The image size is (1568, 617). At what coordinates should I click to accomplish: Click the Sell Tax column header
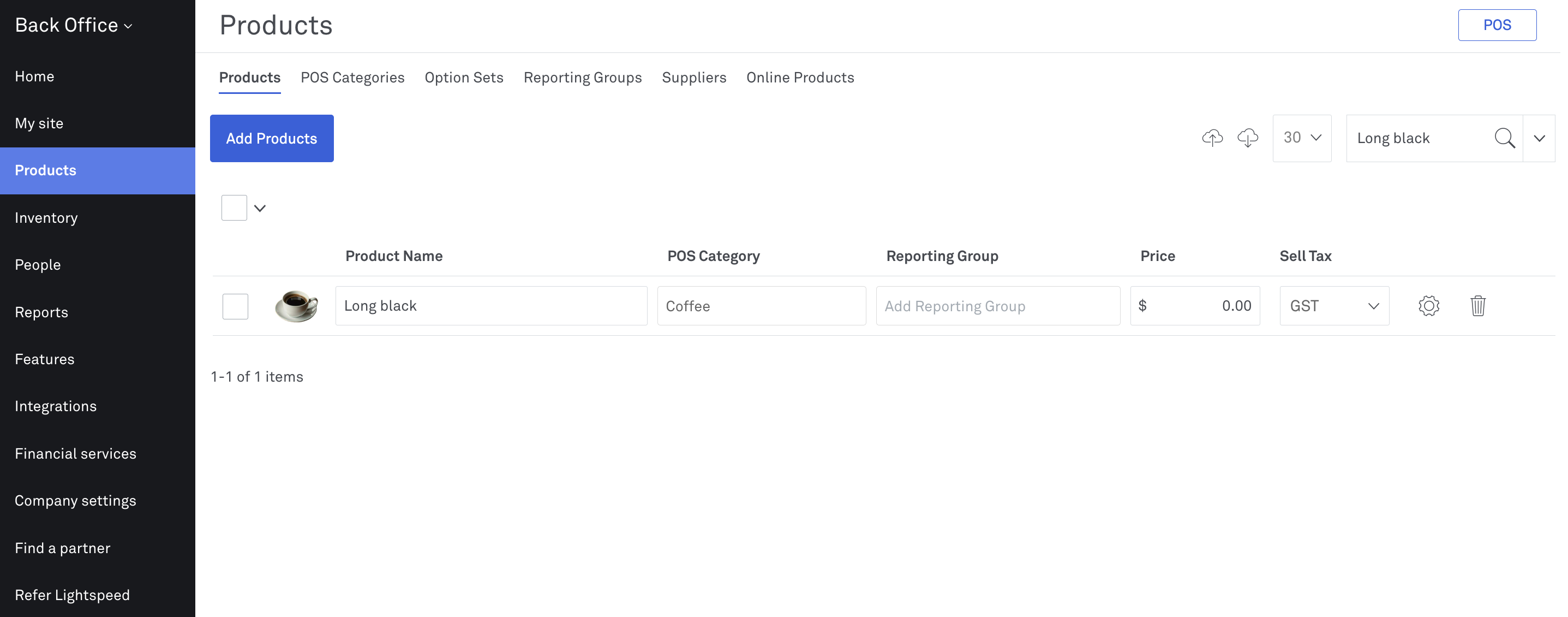[x=1306, y=256]
